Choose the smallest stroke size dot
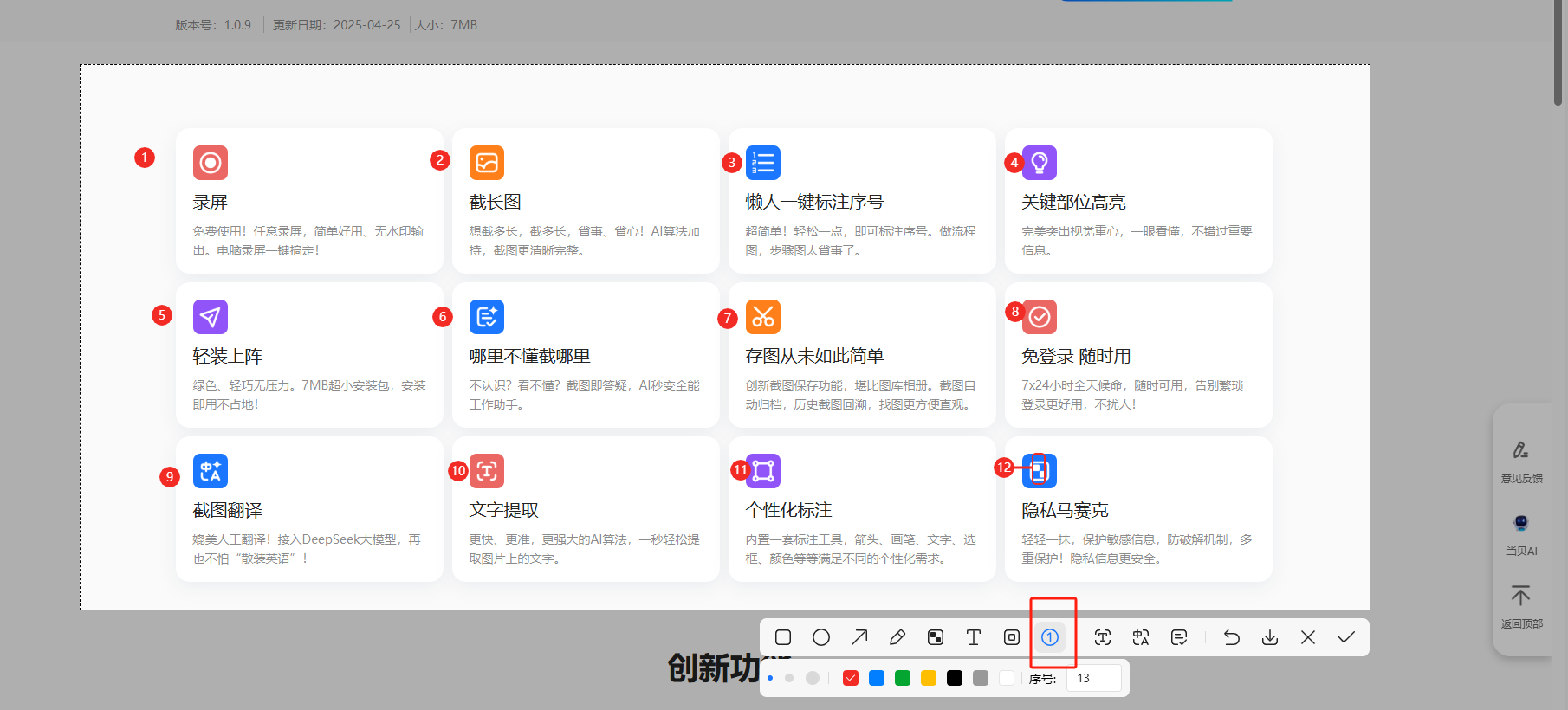Image resolution: width=1568 pixels, height=710 pixels. pyautogui.click(x=770, y=678)
